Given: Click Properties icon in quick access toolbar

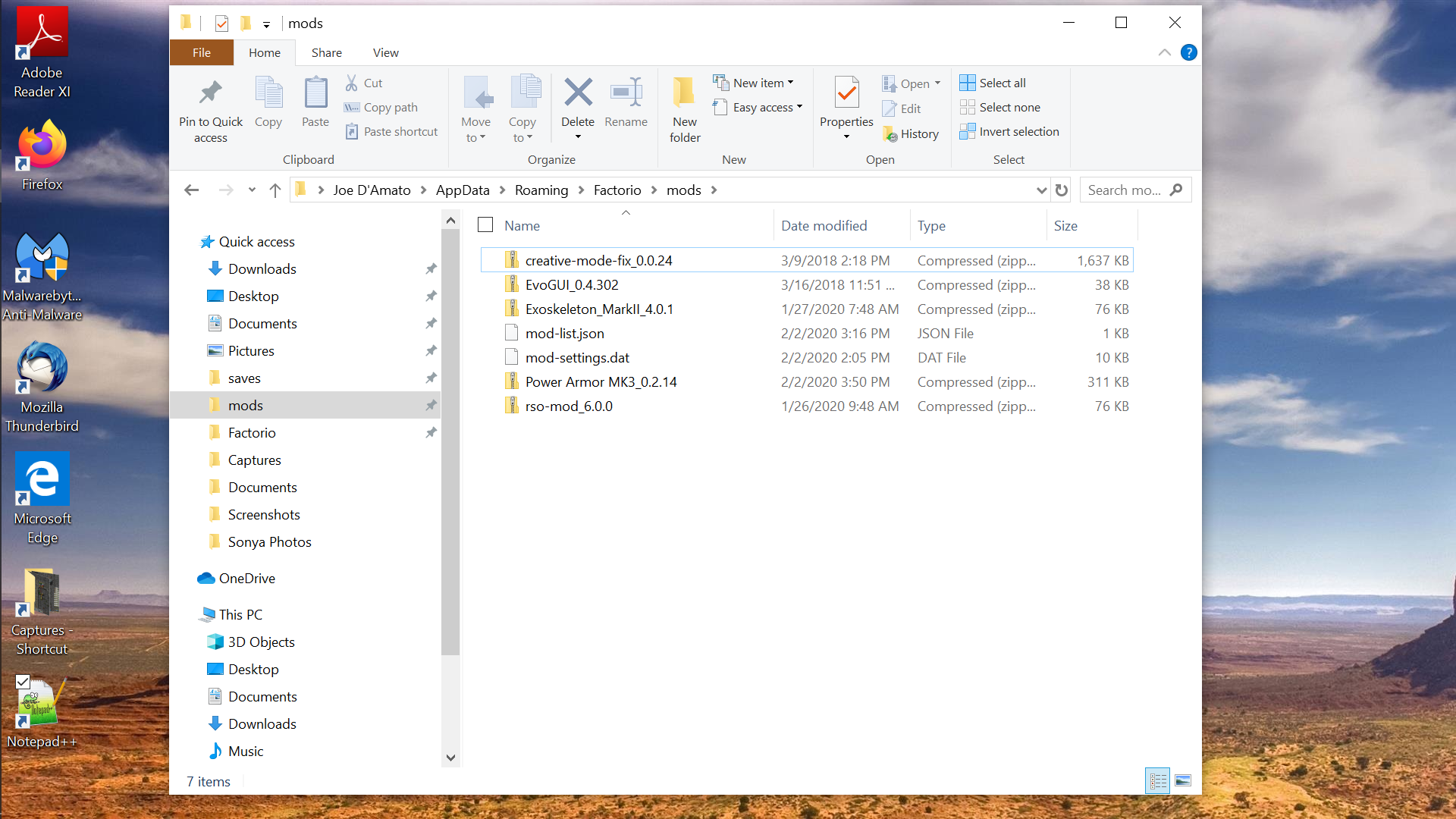Looking at the screenshot, I should (x=221, y=24).
